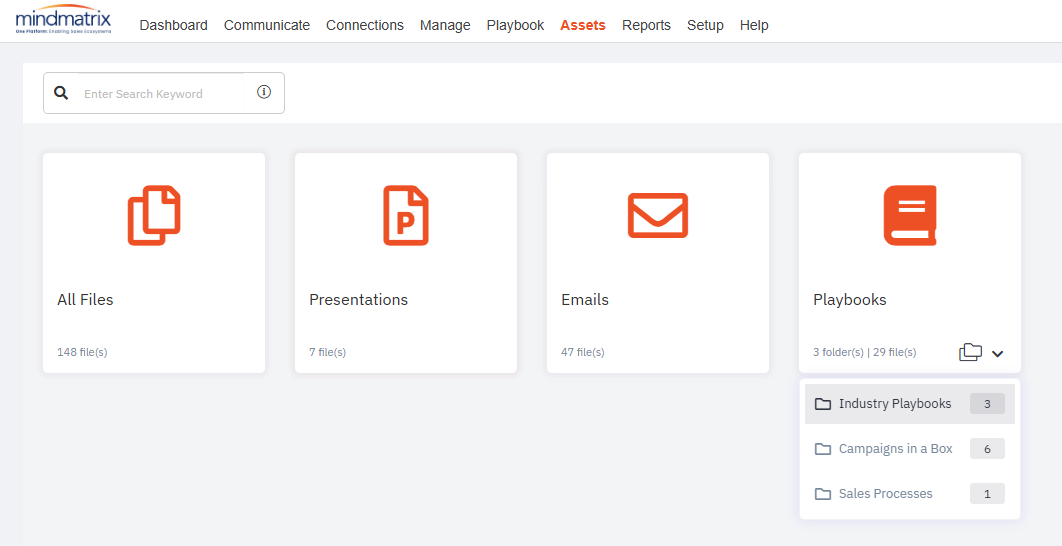Click the Mindmatrix logo

(x=64, y=20)
